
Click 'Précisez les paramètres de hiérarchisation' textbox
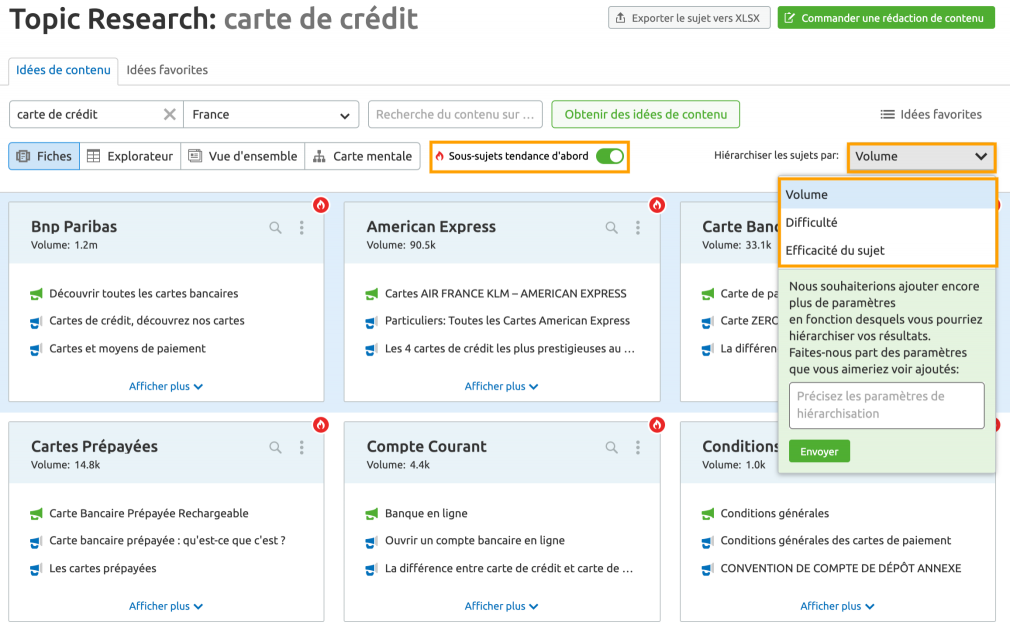click(886, 405)
